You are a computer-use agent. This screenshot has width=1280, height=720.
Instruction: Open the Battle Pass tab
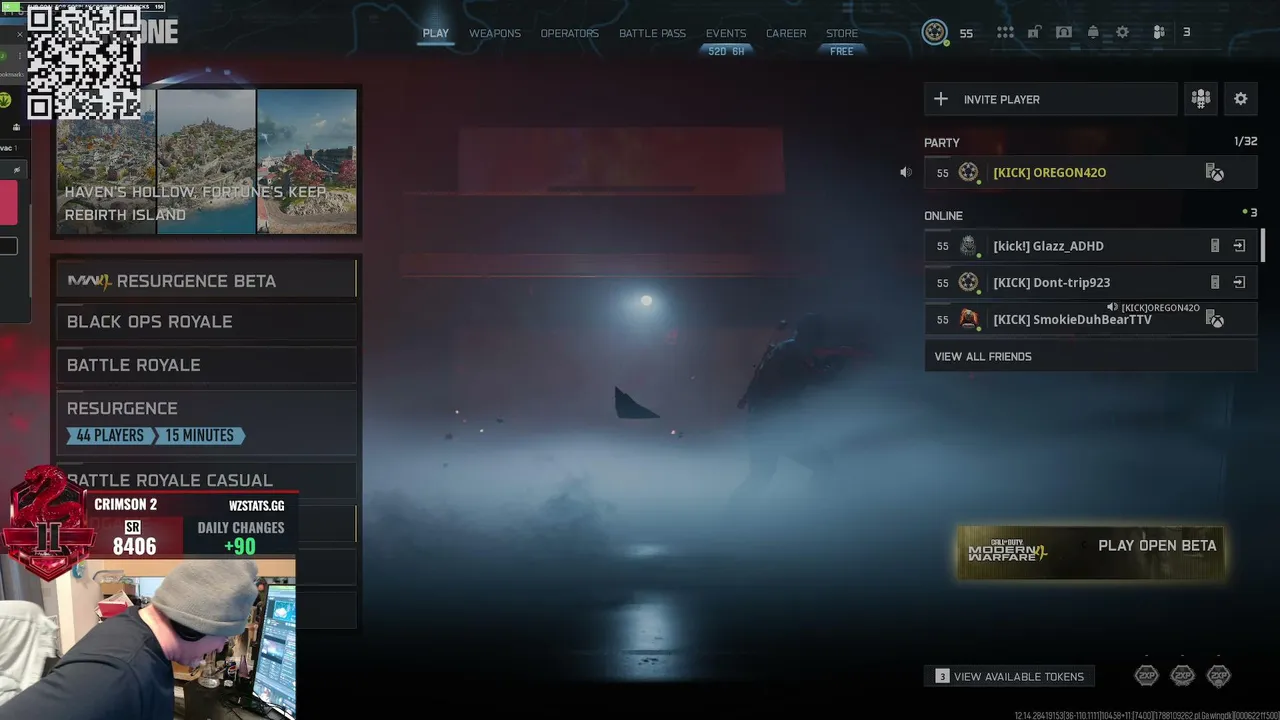(652, 33)
